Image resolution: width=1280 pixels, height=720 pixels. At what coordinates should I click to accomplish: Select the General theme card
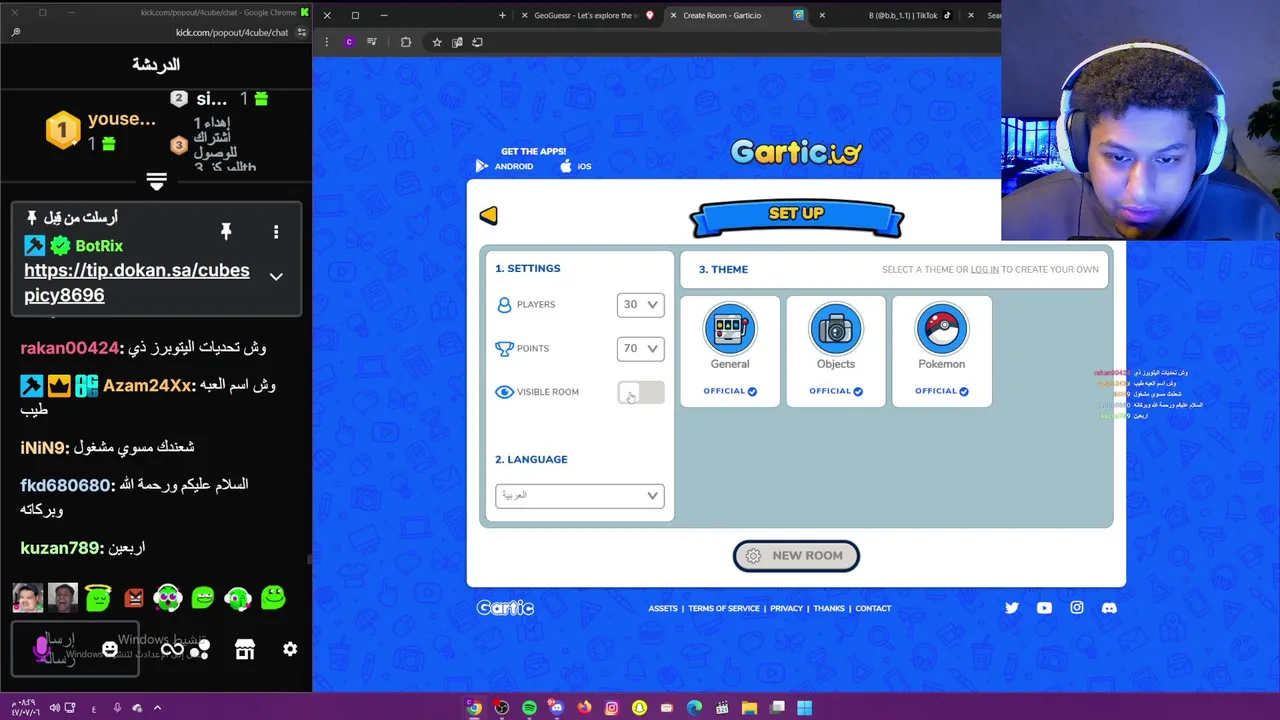point(730,351)
